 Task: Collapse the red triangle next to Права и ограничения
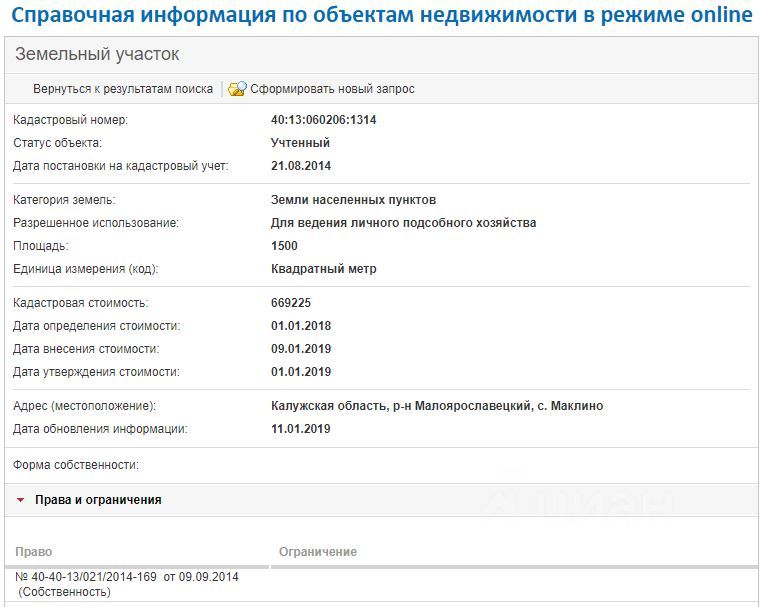point(20,500)
